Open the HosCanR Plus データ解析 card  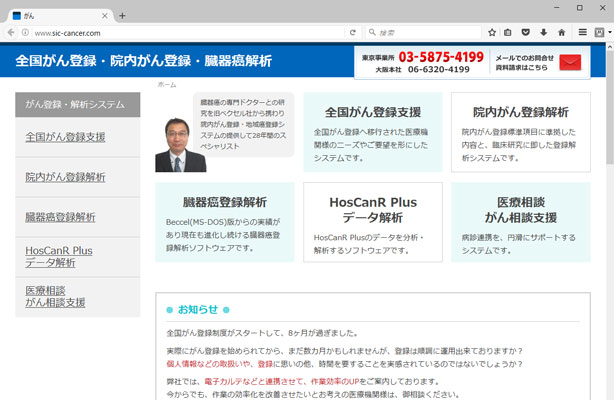[373, 222]
